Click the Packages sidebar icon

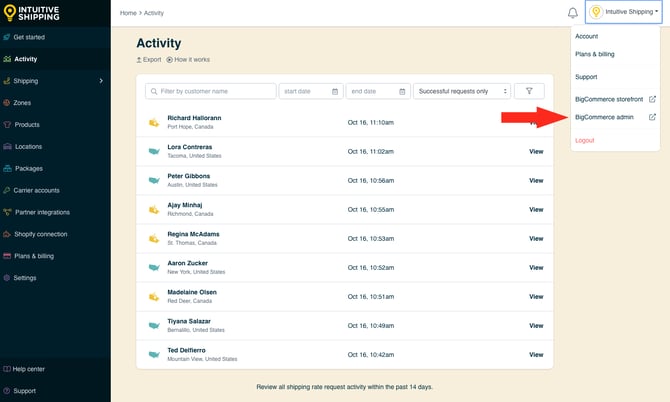(x=7, y=168)
